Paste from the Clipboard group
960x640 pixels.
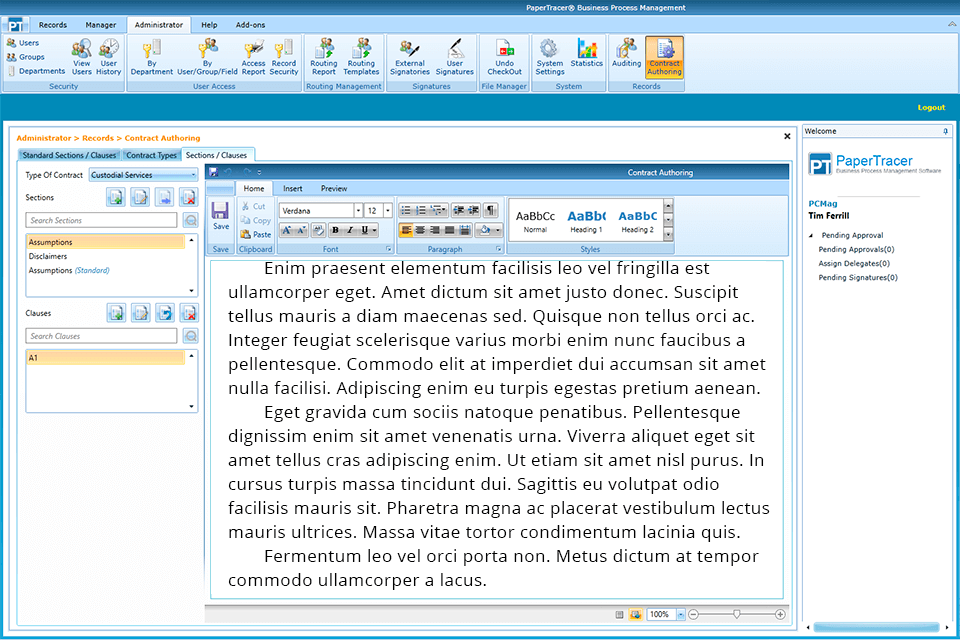(x=256, y=234)
